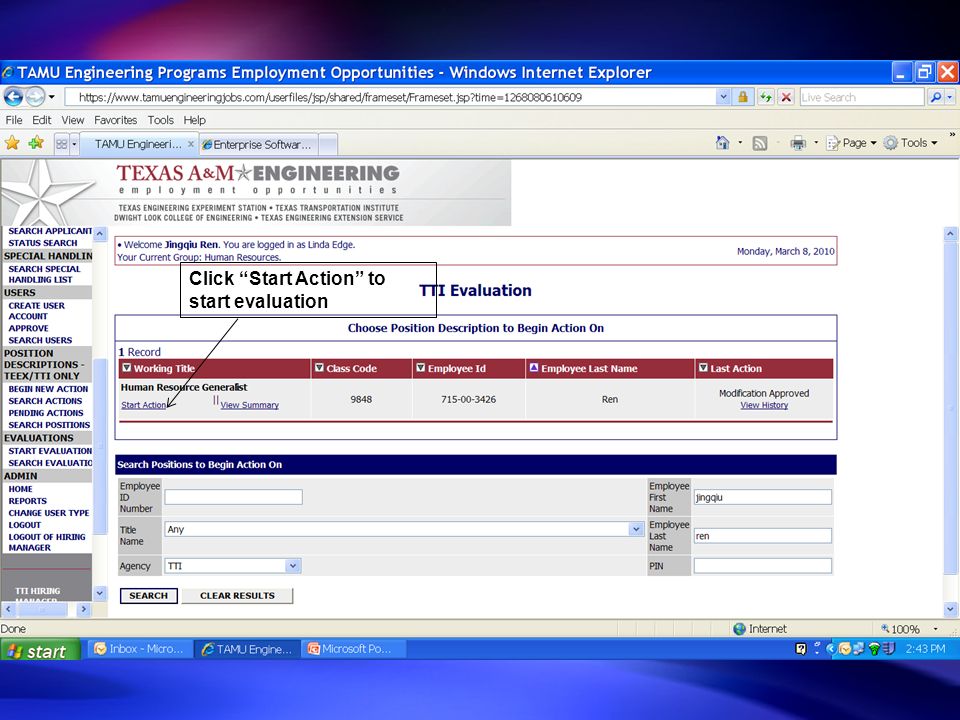Click the PIN input field
The width and height of the screenshot is (960, 720).
click(x=763, y=566)
